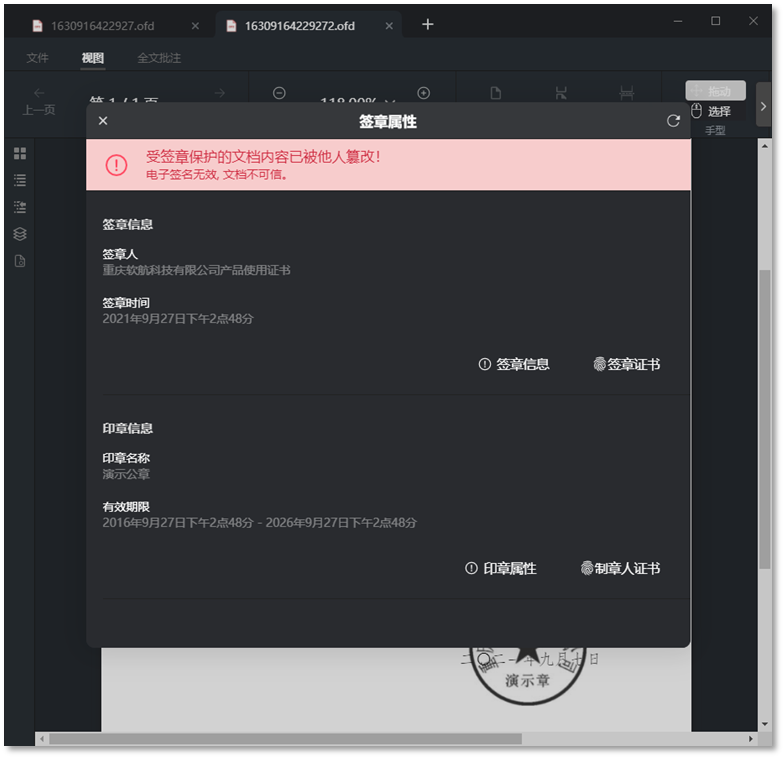Click the seal name 演示公章
The image size is (784, 758).
click(x=126, y=474)
